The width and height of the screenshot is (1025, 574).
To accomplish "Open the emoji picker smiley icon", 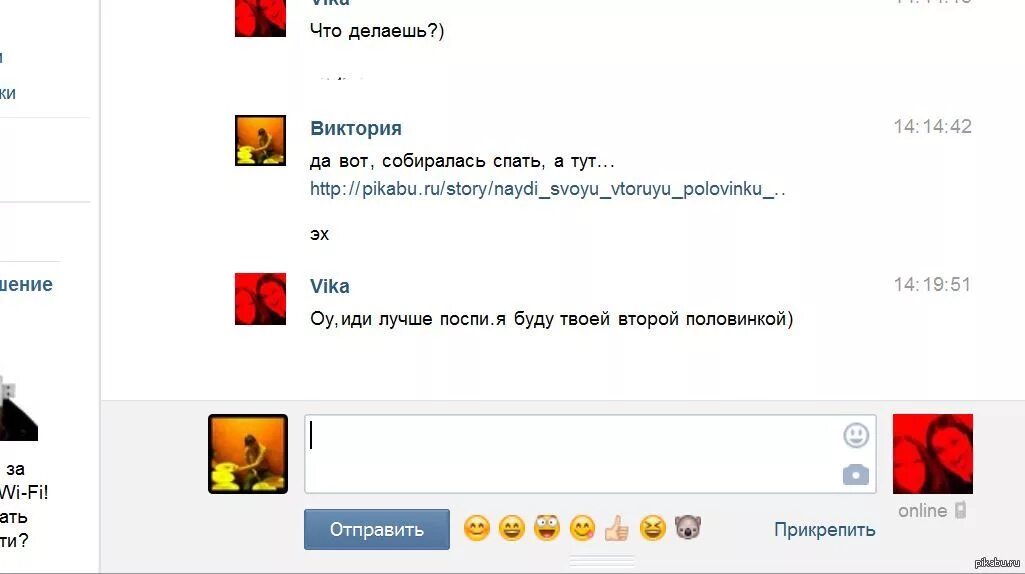I will tap(856, 435).
